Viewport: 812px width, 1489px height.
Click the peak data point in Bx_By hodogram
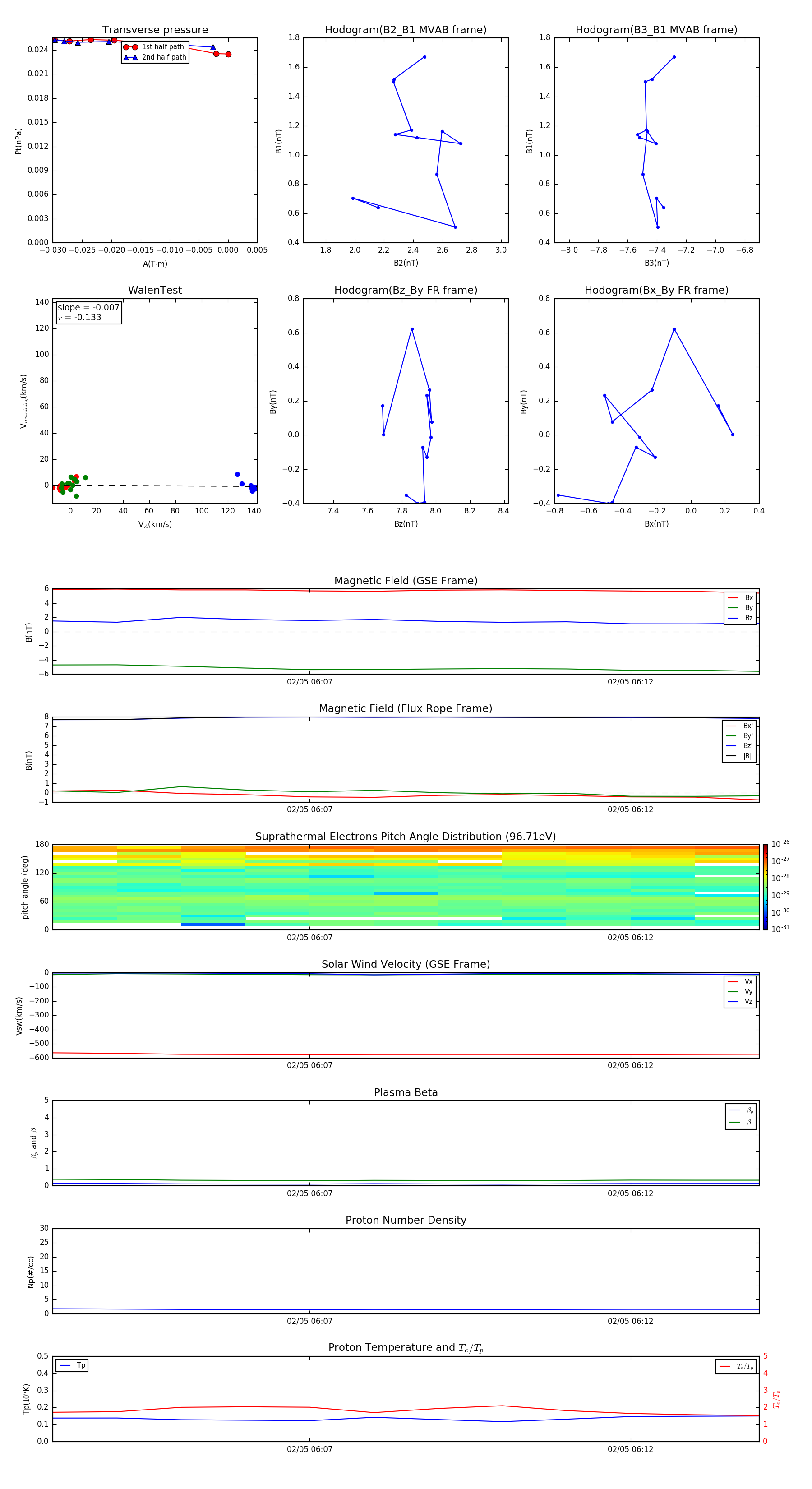[674, 329]
